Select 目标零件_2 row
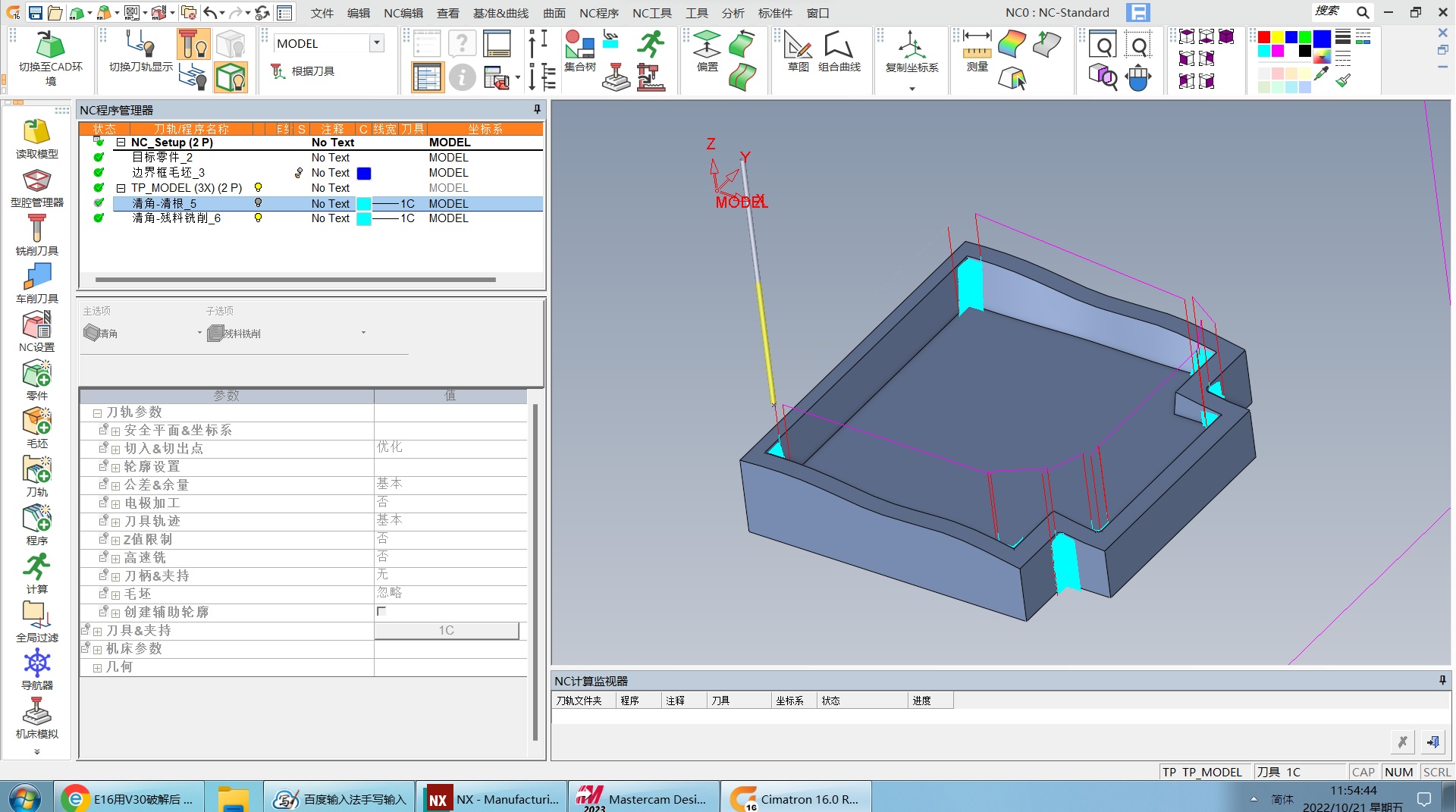The image size is (1456, 812). pyautogui.click(x=328, y=158)
